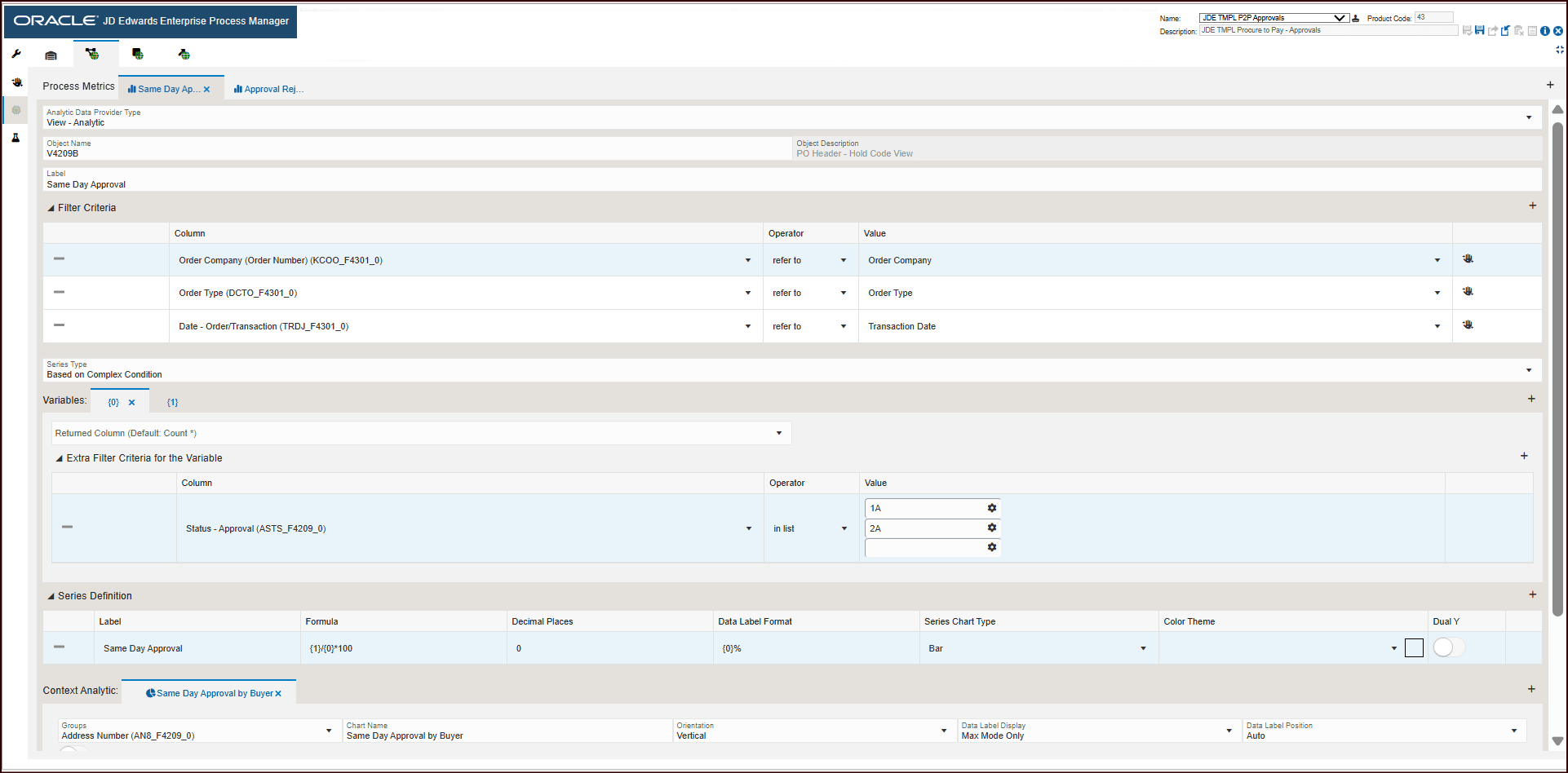Screen dimensions: 1568x773
Task: Click the gear icon next to value 1A
Action: 992,507
